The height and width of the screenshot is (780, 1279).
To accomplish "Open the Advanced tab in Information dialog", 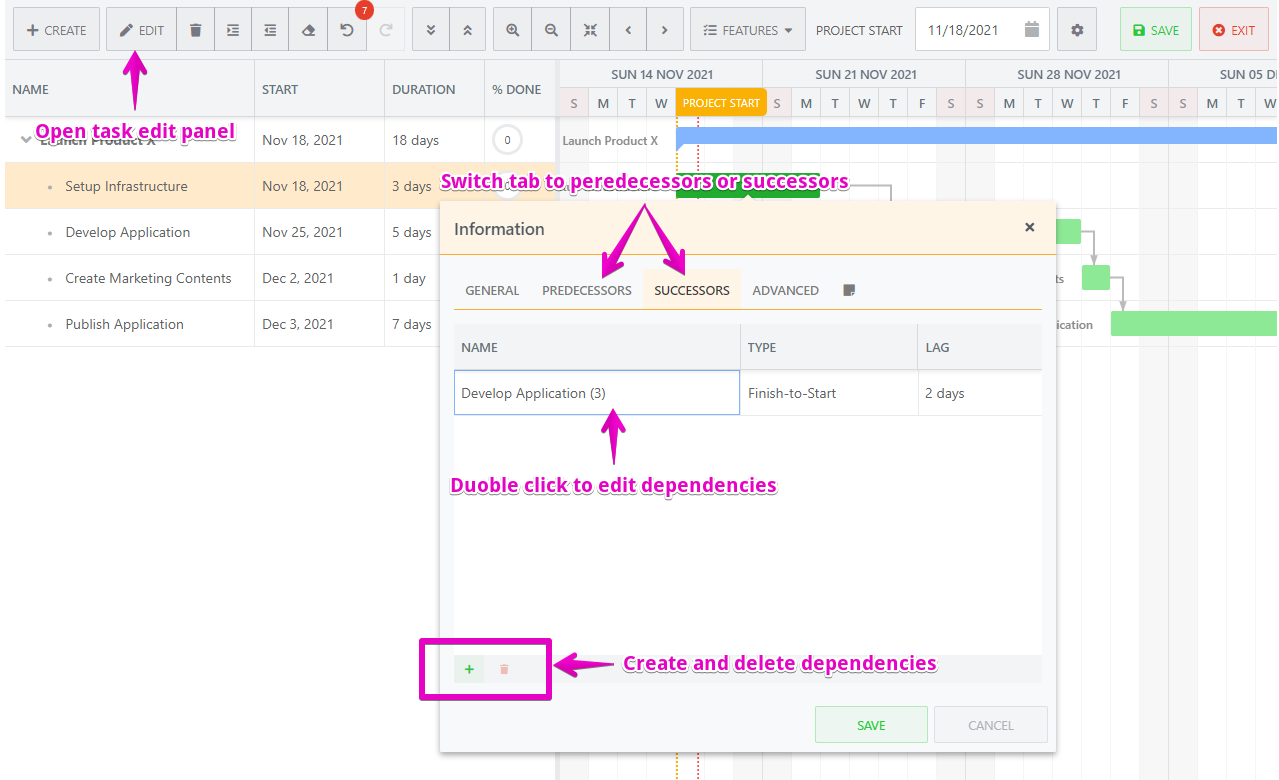I will pyautogui.click(x=785, y=290).
